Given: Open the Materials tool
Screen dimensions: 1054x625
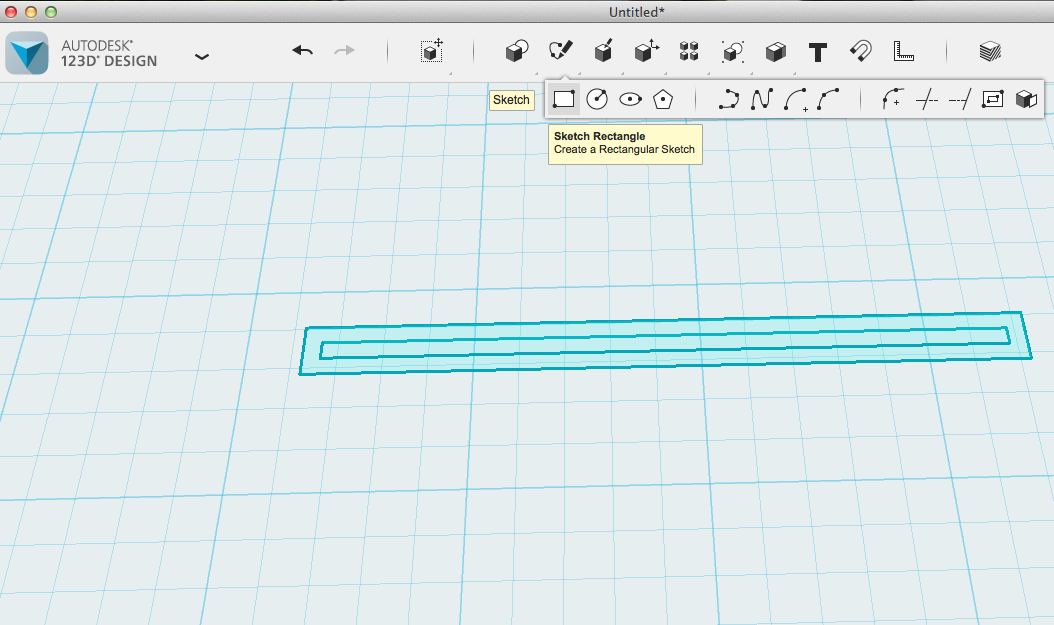Looking at the screenshot, I should click(x=989, y=51).
